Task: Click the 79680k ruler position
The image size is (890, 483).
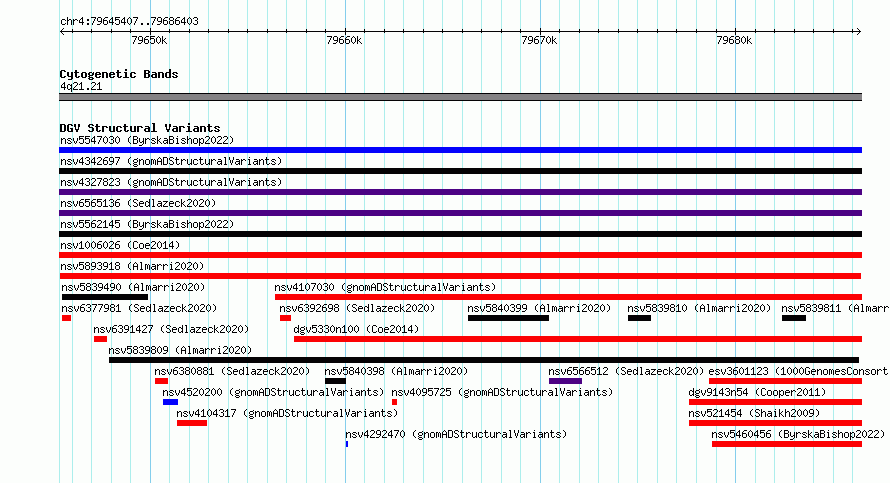Action: click(x=734, y=40)
